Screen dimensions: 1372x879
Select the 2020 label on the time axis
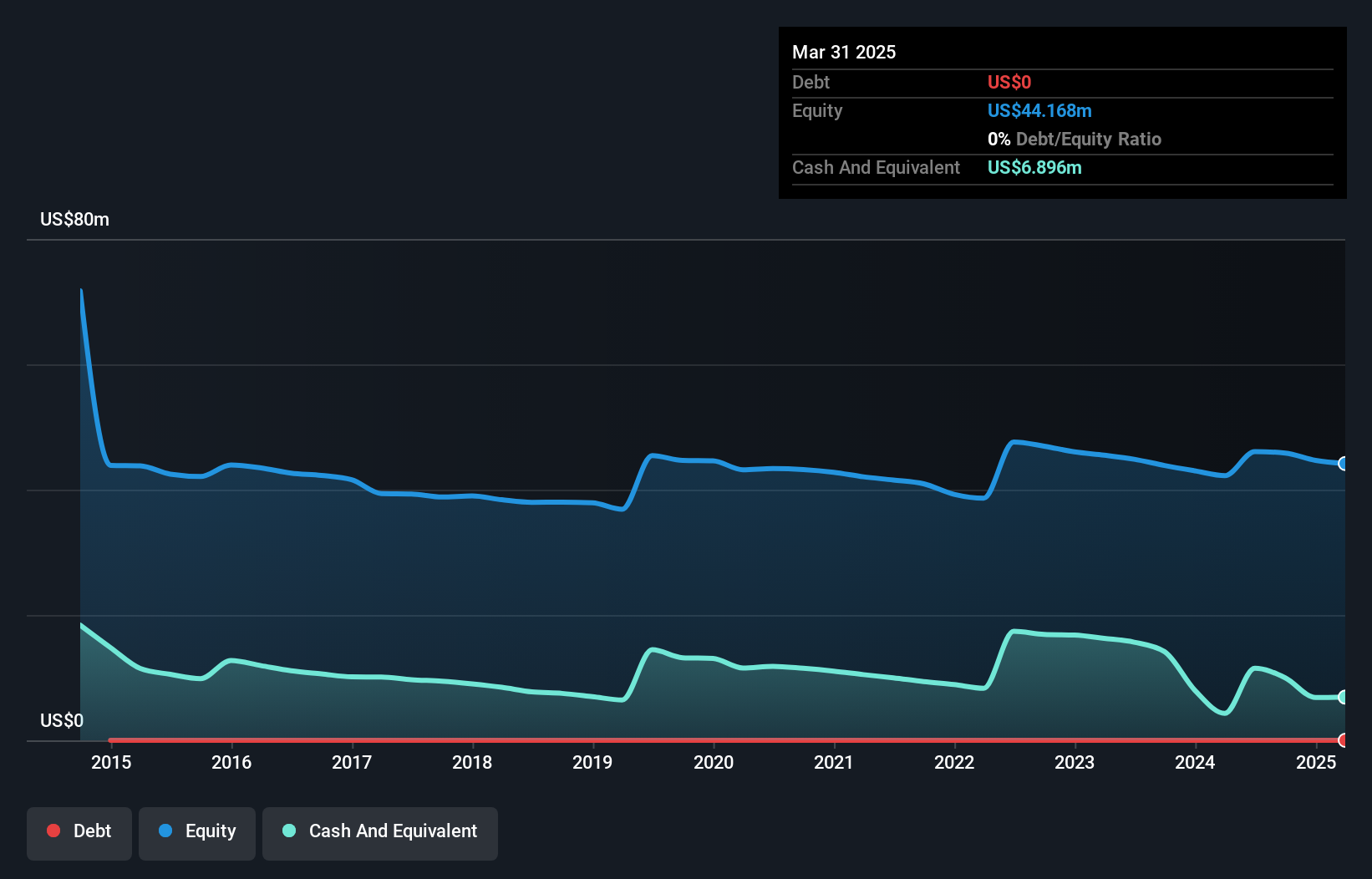tap(714, 762)
